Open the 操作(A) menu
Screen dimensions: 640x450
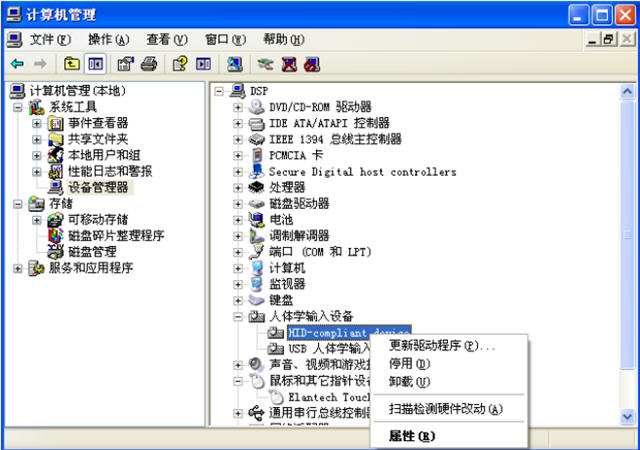pos(109,40)
